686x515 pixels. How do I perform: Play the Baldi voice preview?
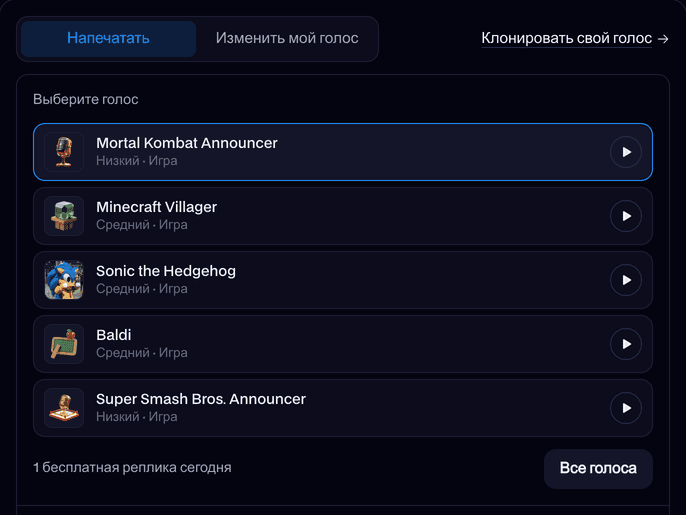click(x=626, y=344)
